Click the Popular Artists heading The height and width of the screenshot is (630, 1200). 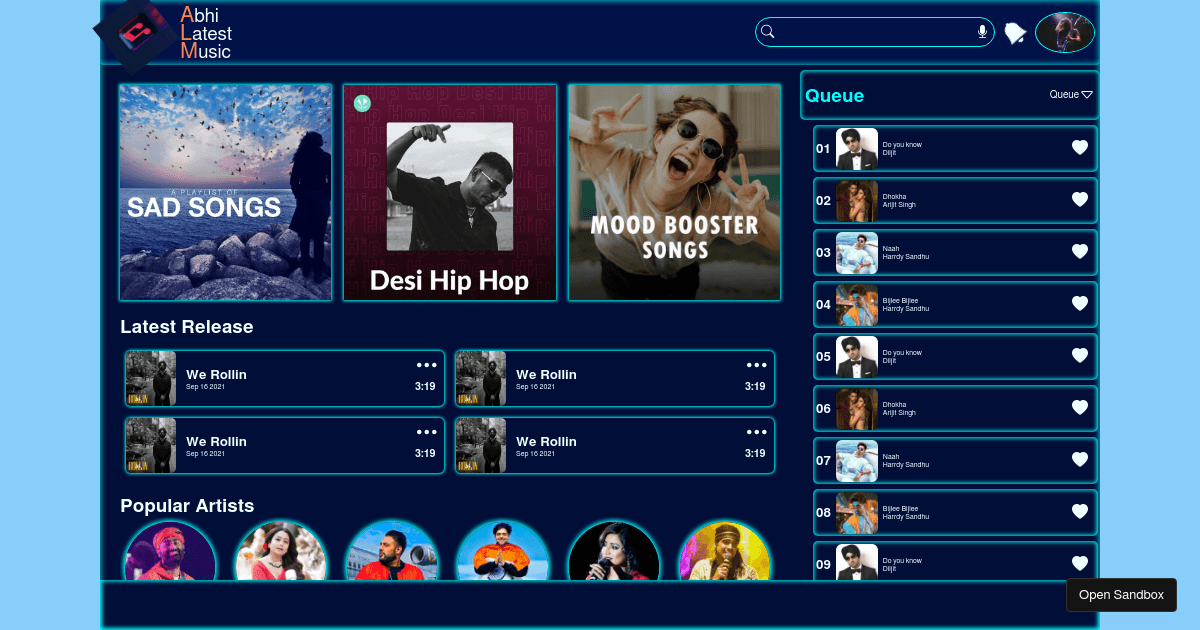point(187,506)
